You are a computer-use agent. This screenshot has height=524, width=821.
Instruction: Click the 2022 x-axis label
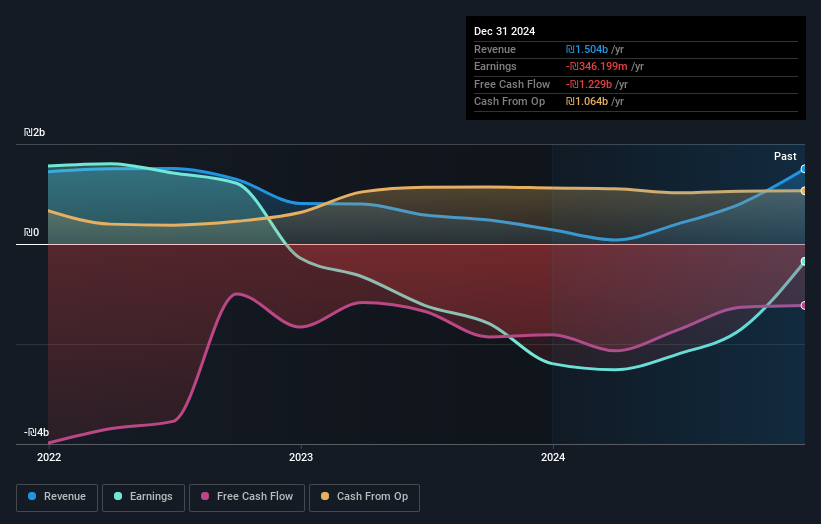click(49, 457)
